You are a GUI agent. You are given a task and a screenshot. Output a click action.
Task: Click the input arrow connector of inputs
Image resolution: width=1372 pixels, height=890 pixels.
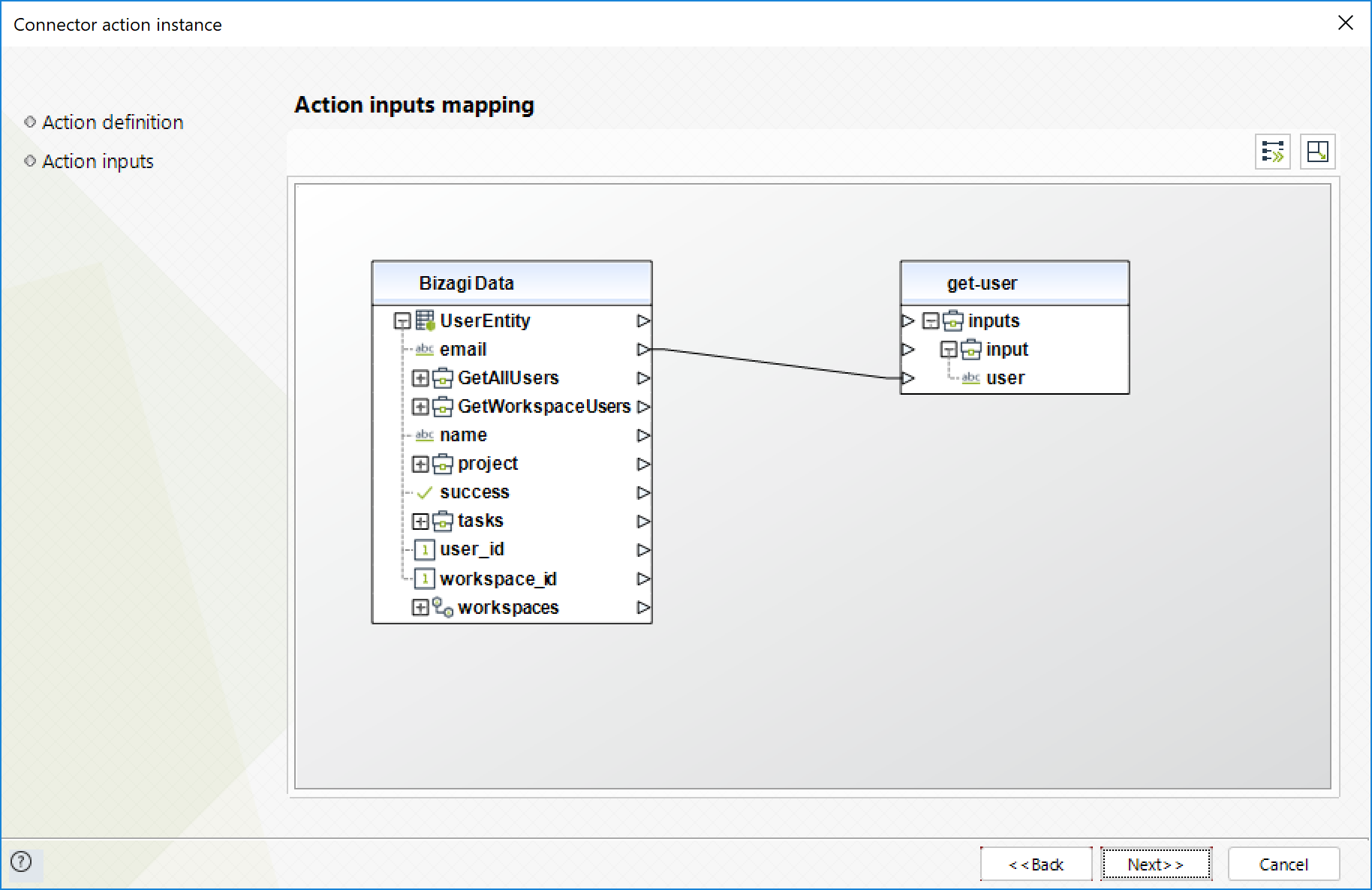908,320
